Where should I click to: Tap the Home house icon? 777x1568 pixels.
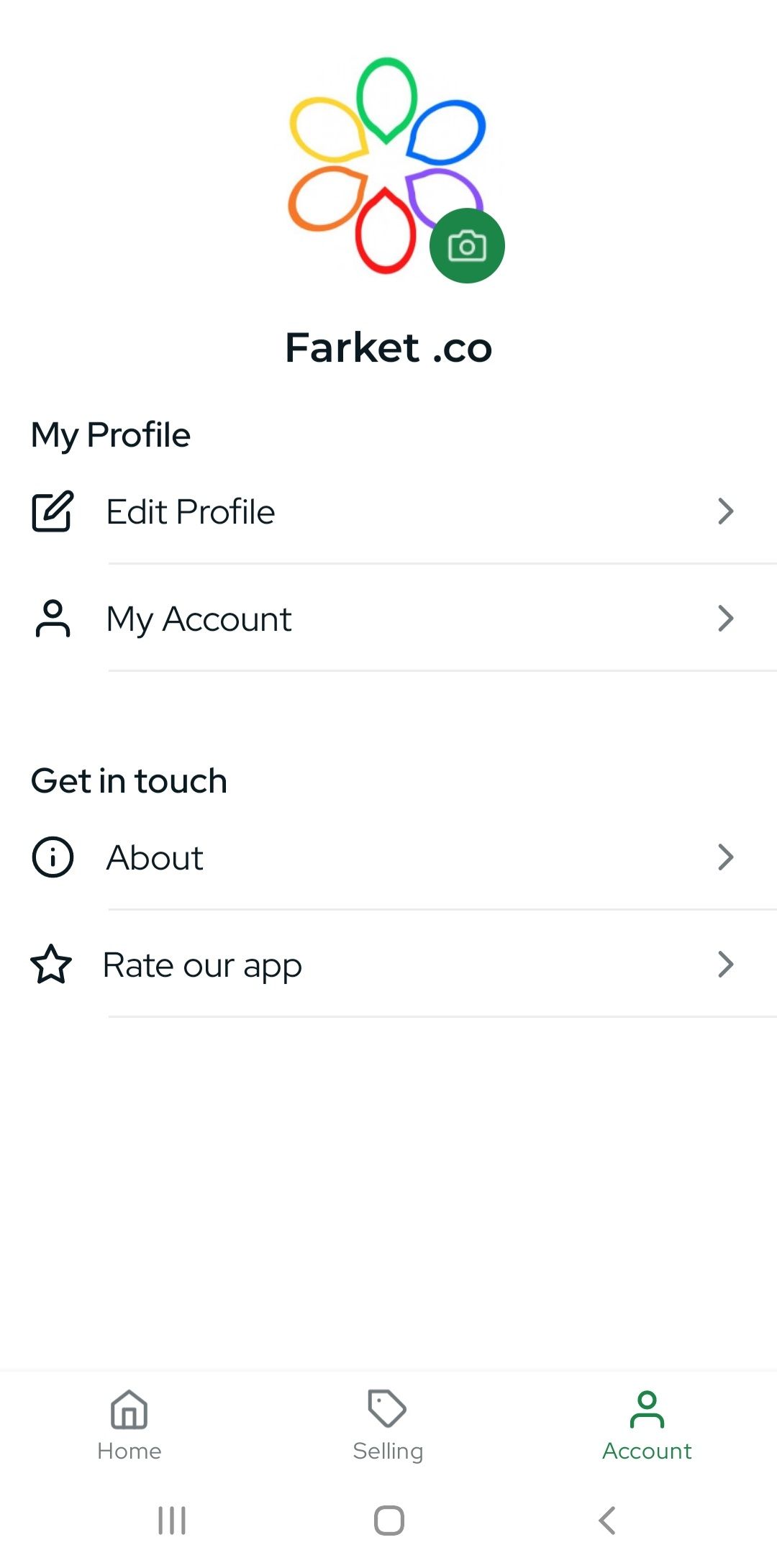coord(129,1408)
